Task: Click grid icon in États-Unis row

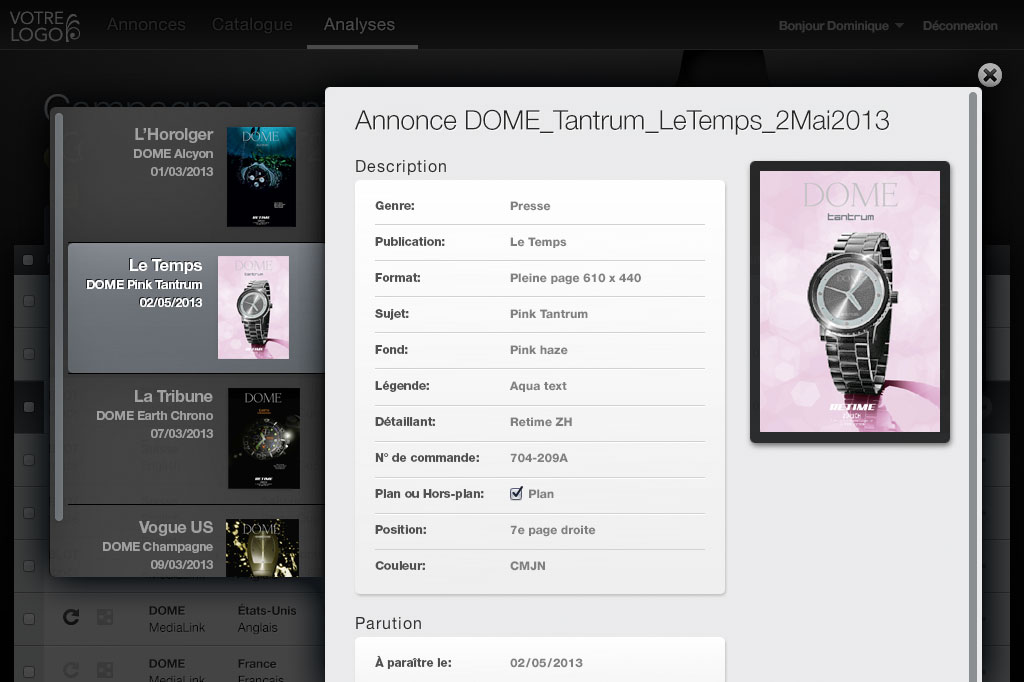Action: click(x=104, y=618)
